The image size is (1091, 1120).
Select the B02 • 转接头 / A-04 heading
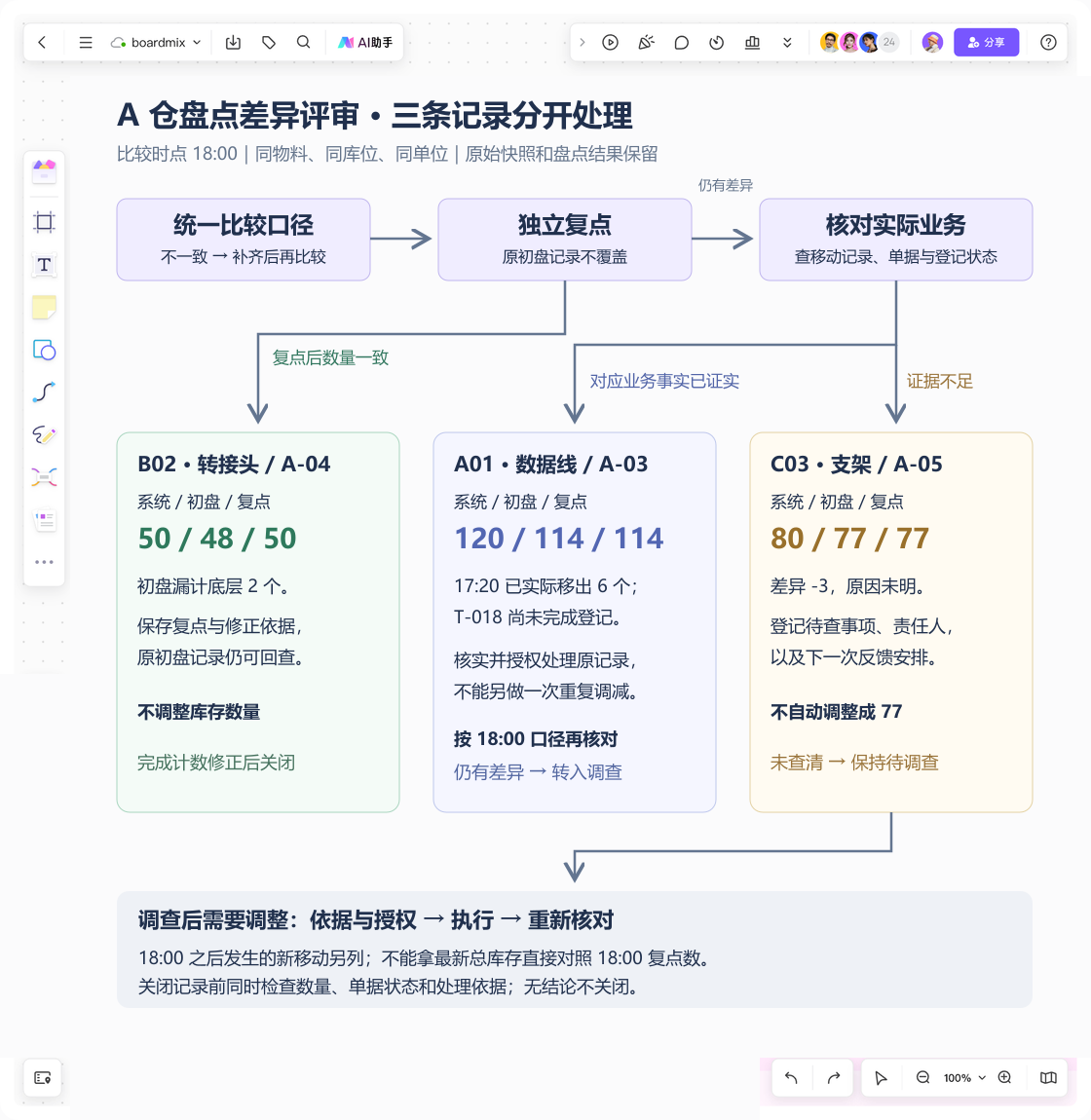coord(234,465)
